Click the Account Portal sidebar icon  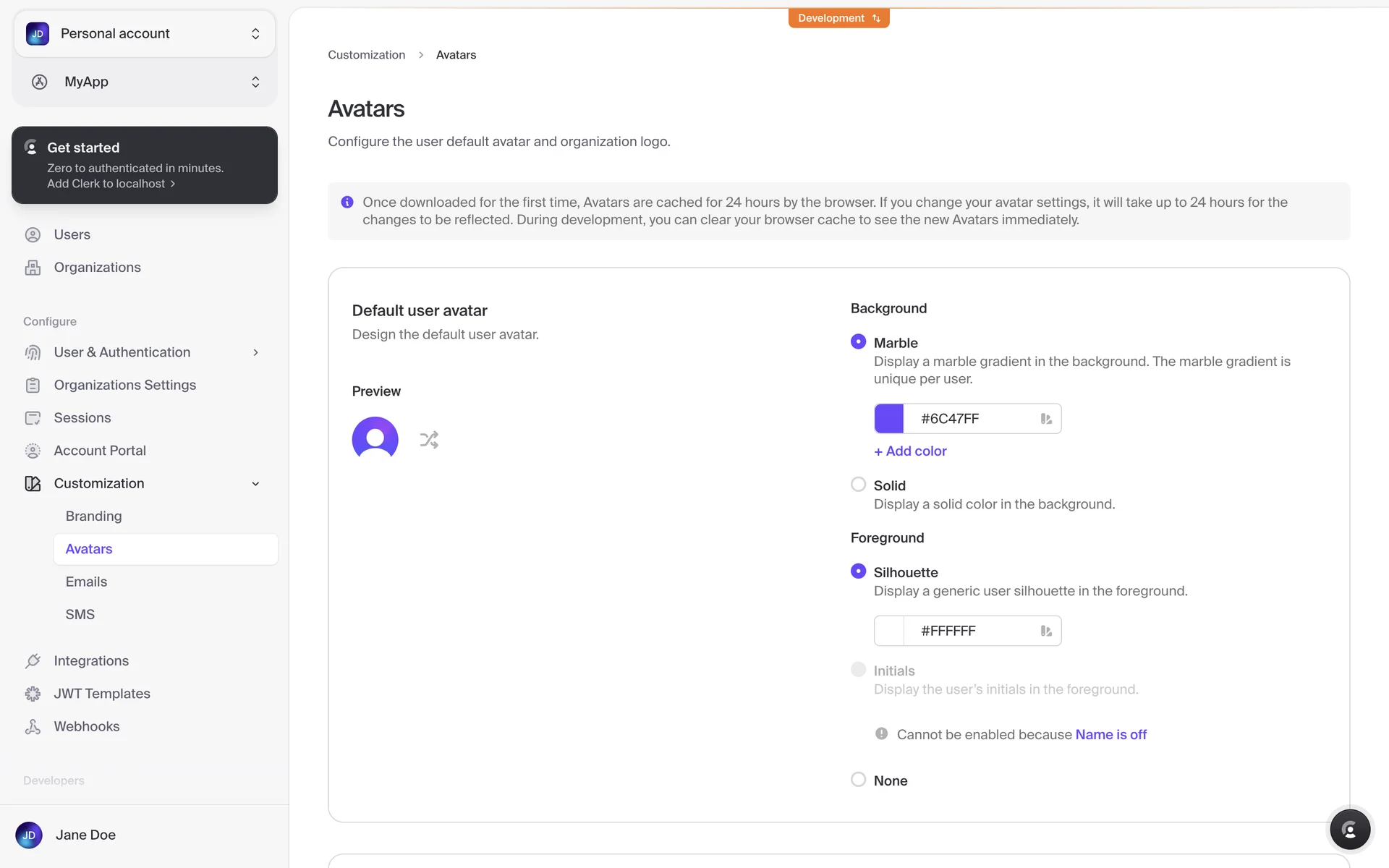[33, 451]
